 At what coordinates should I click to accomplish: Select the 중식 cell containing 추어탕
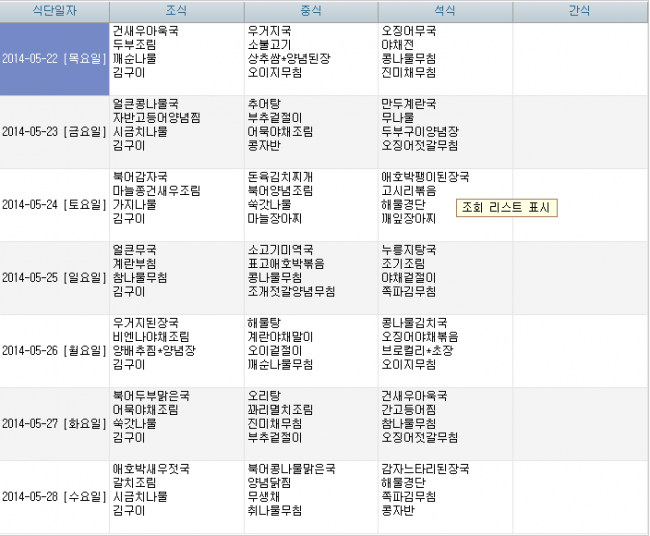[310, 132]
